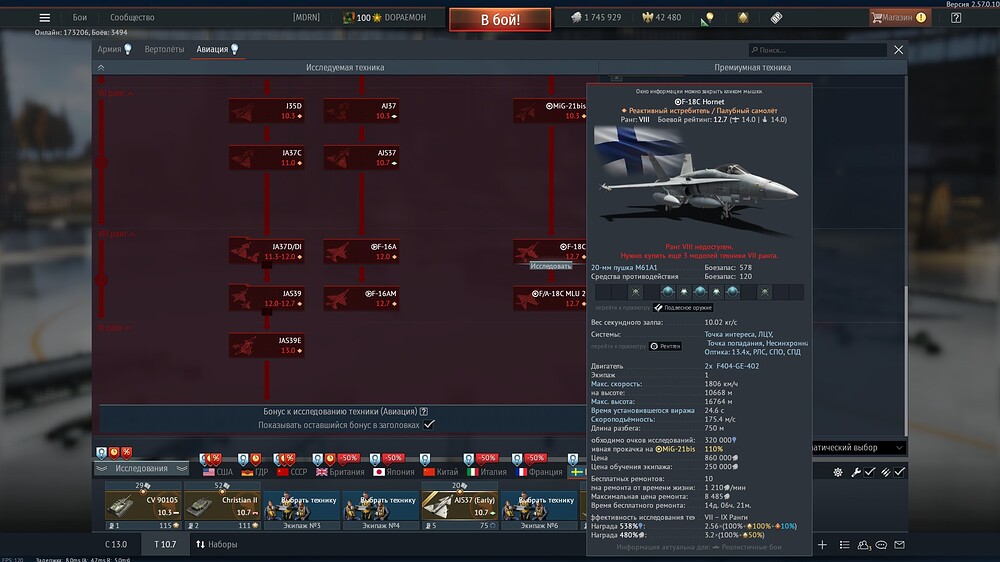Image resolution: width=1000 pixels, height=562 pixels.
Task: Select the Christian II crew slot
Action: (x=222, y=507)
